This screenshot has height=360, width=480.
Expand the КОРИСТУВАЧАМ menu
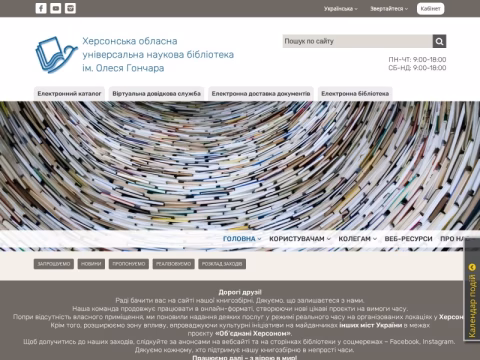(300, 239)
